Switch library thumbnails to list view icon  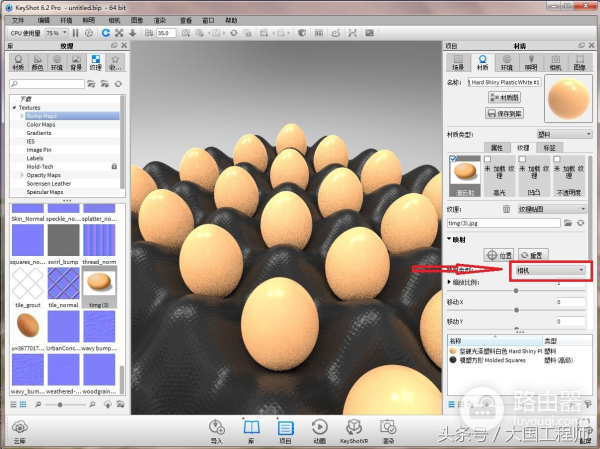coord(13,404)
